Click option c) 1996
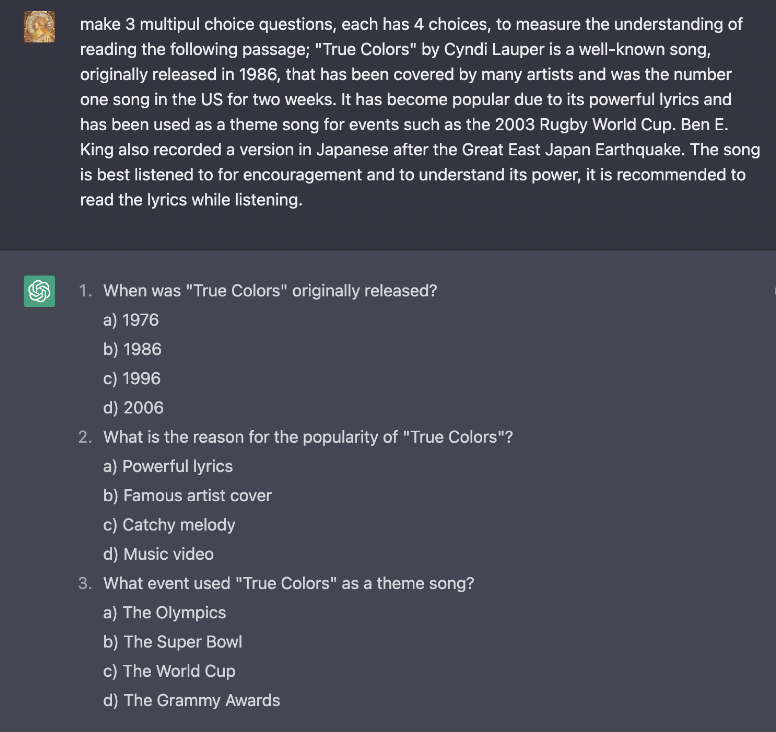The width and height of the screenshot is (776, 732). (x=132, y=379)
